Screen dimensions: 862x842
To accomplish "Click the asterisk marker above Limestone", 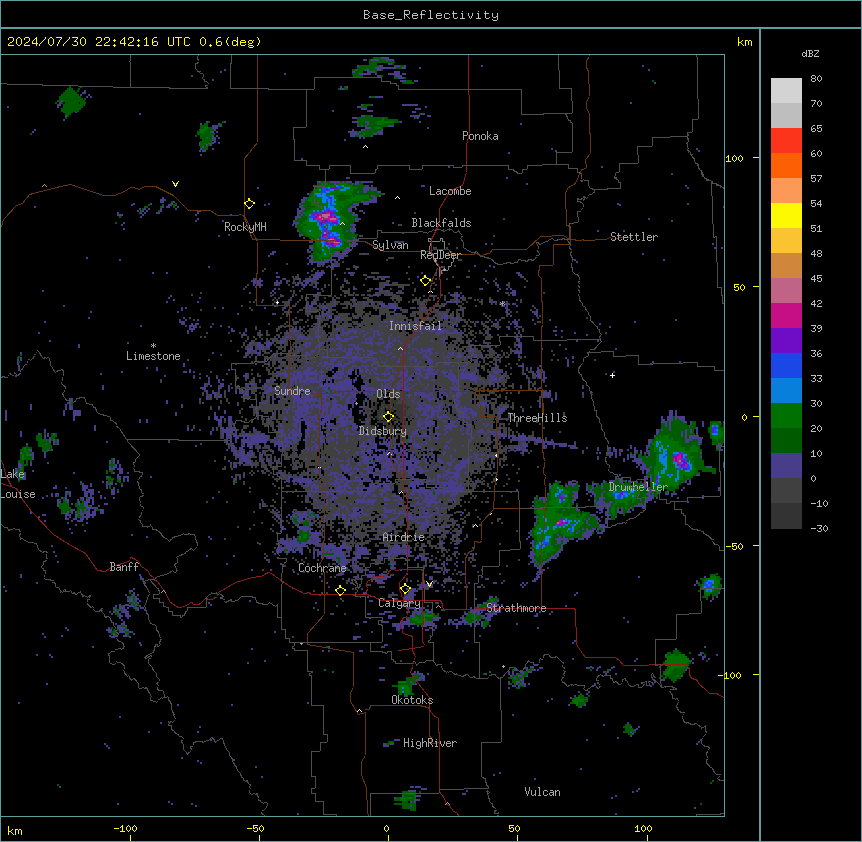I will coord(153,346).
